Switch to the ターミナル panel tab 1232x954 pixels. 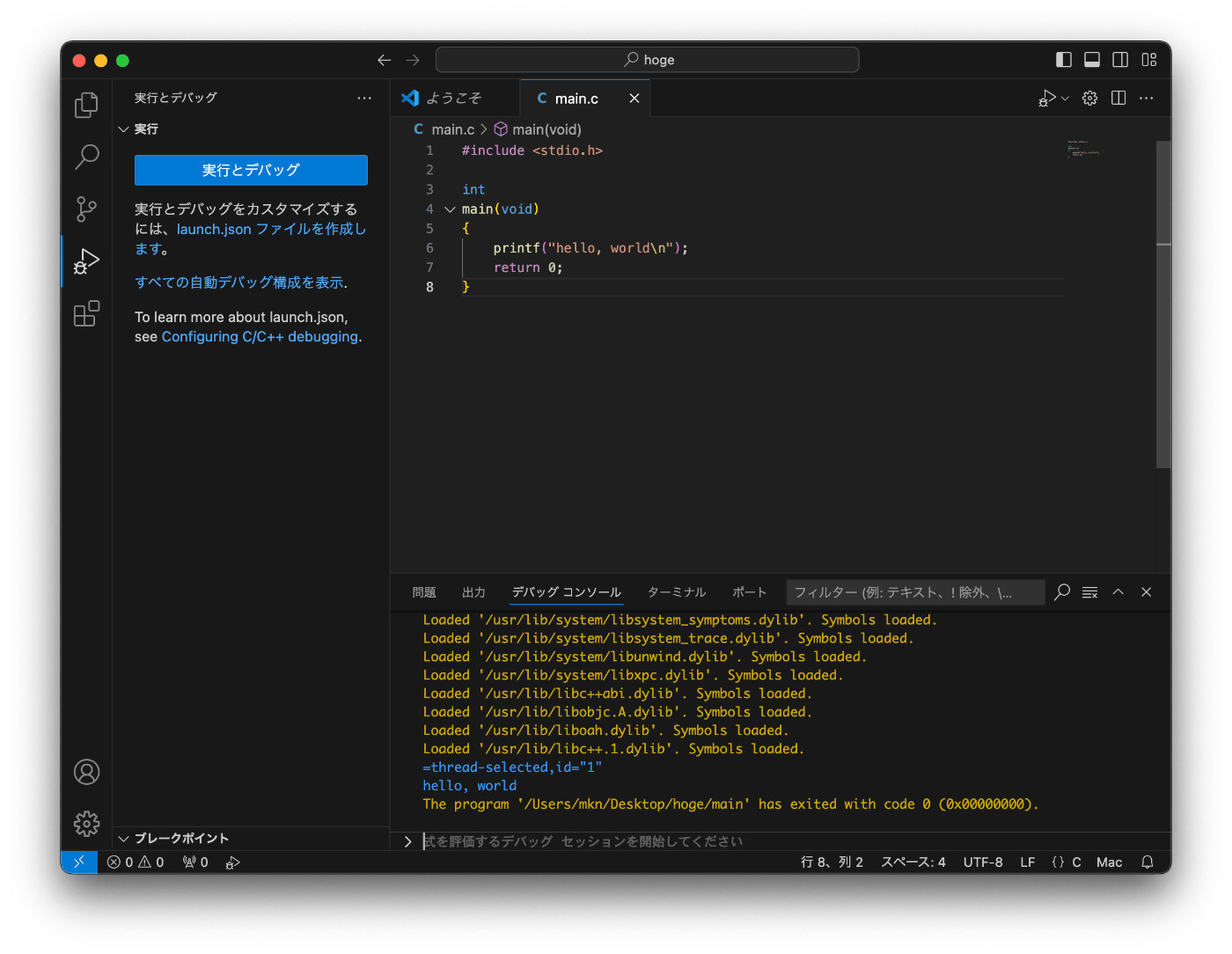[x=676, y=592]
